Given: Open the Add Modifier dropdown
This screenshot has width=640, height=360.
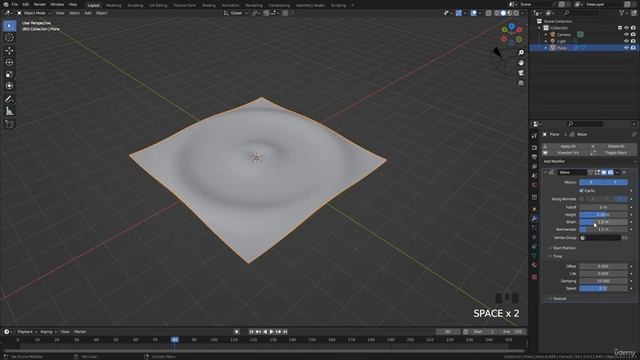Looking at the screenshot, I should point(589,162).
